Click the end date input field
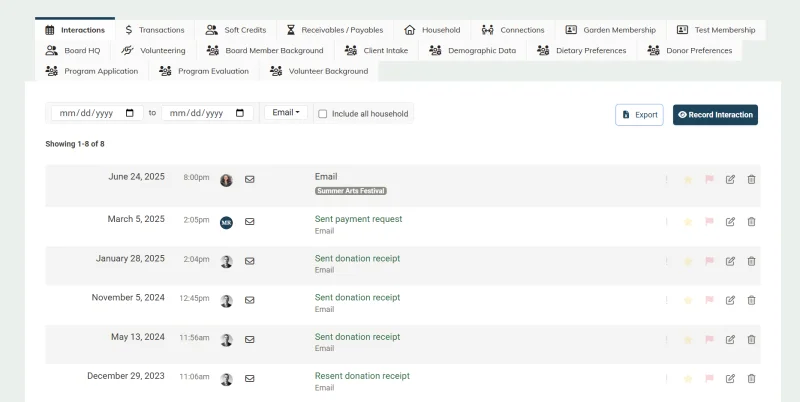This screenshot has height=402, width=800. point(207,113)
